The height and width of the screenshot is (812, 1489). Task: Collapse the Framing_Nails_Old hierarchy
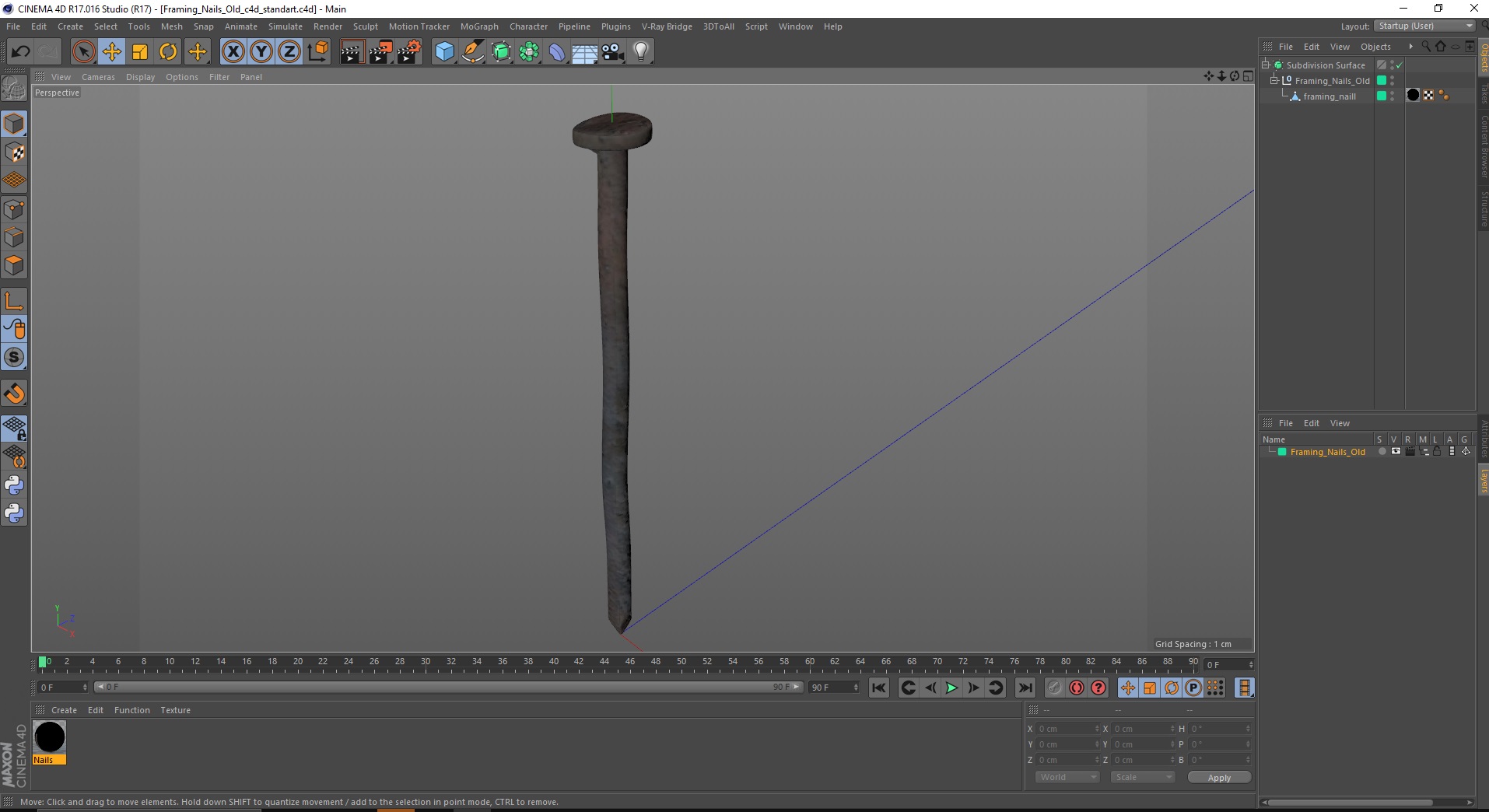pos(1274,80)
